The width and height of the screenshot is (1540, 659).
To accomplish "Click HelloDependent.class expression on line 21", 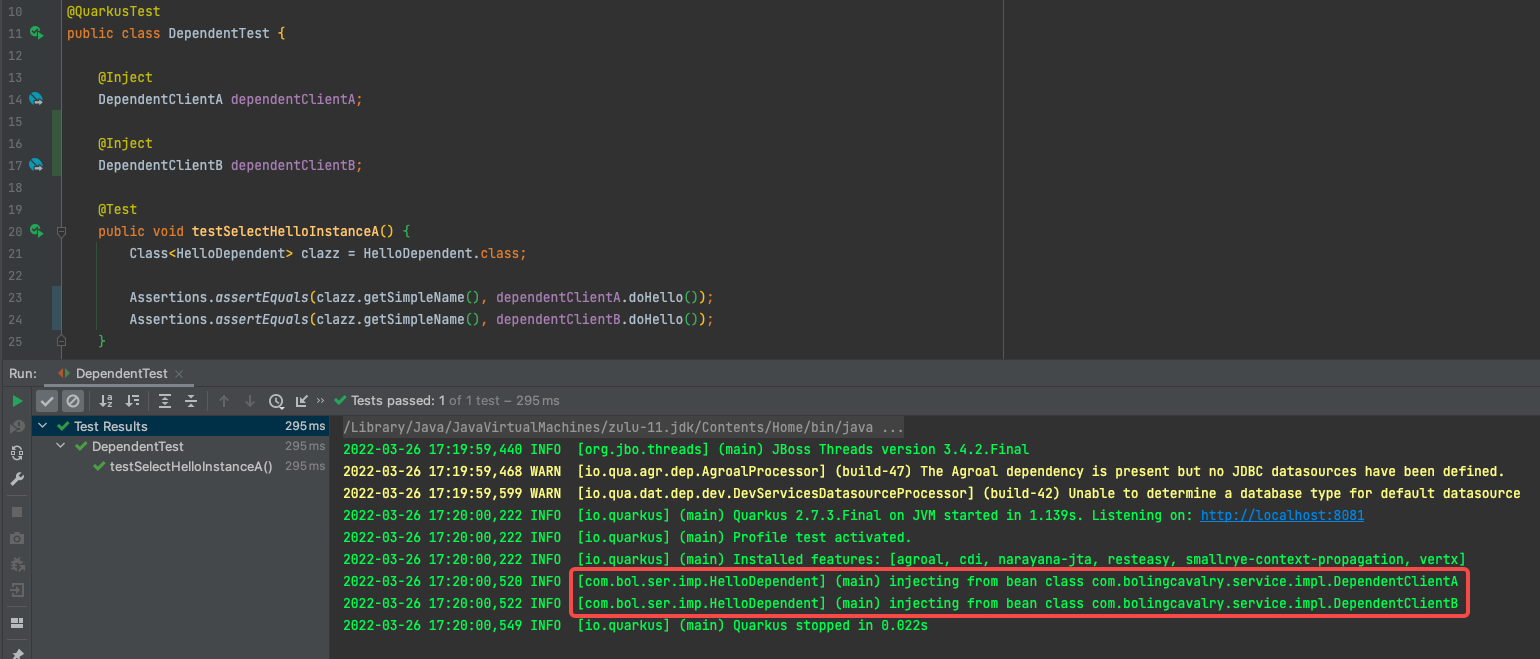I will point(442,253).
